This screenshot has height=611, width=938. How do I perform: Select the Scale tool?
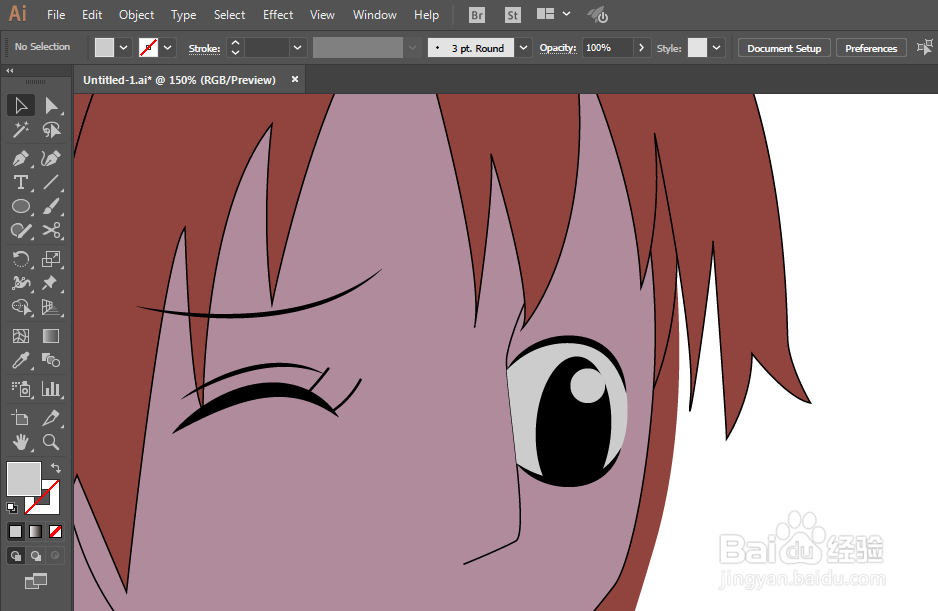(51, 259)
